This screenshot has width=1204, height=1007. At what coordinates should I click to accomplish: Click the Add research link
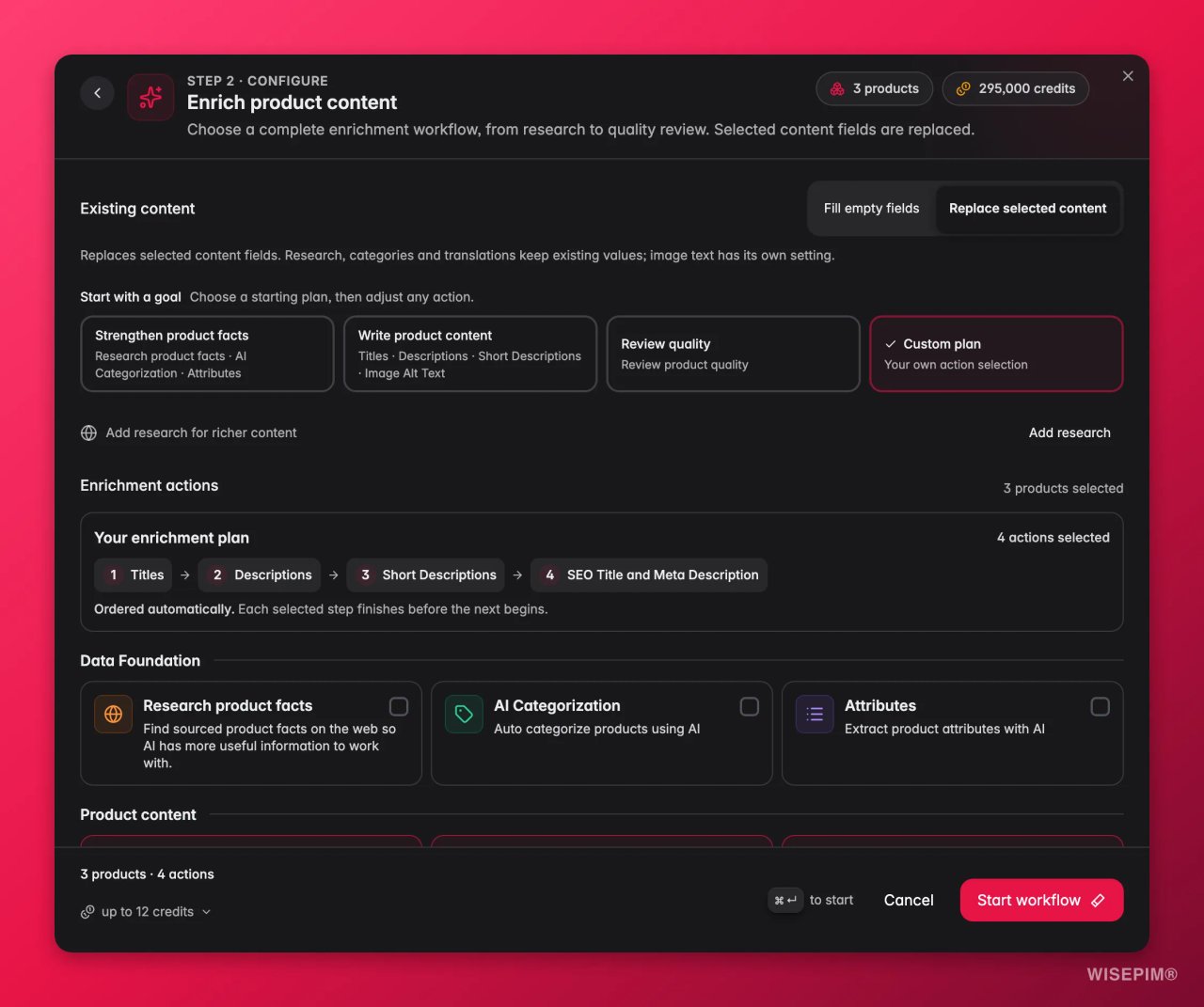[x=1069, y=433]
